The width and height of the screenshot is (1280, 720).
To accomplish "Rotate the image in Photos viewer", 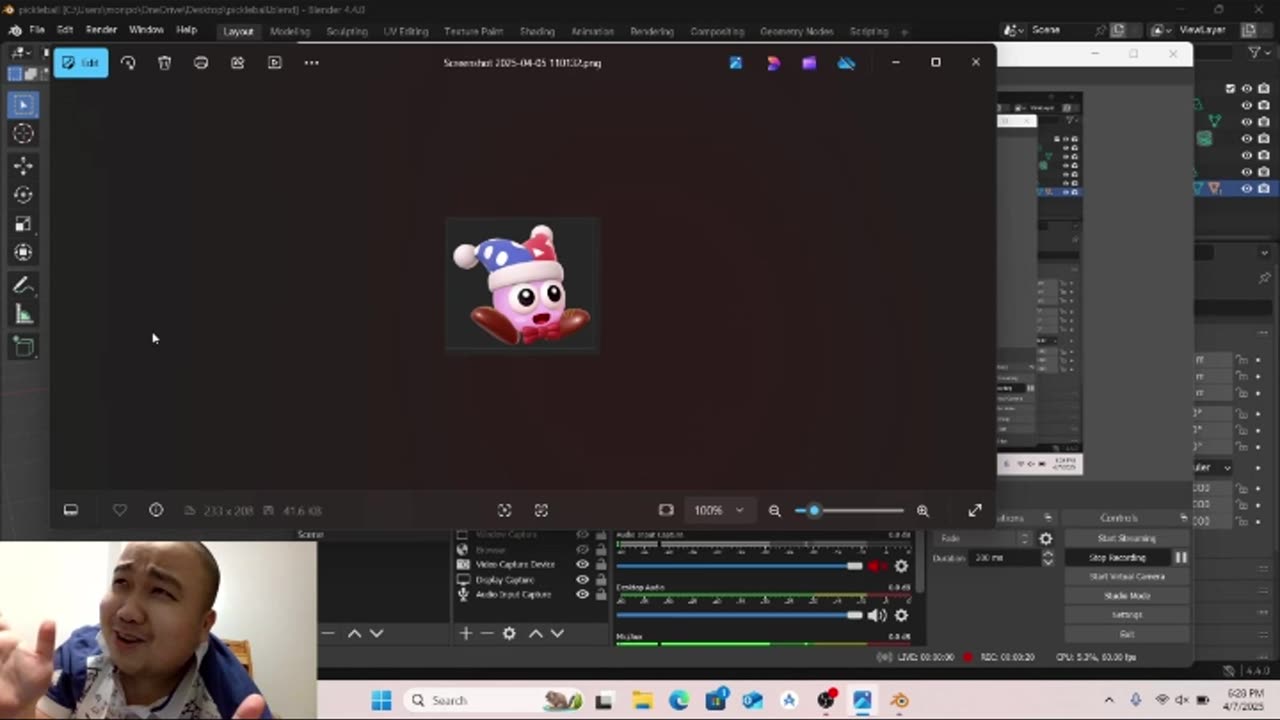I will tap(128, 63).
